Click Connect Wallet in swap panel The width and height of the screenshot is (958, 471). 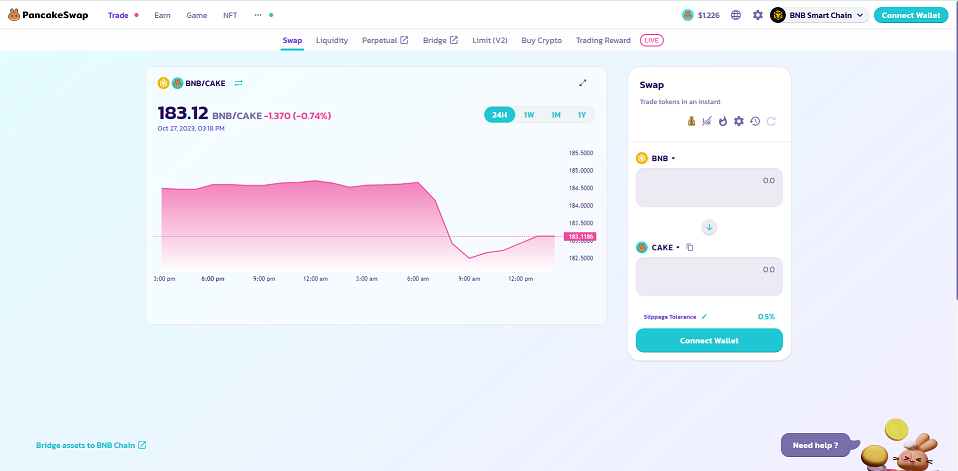(x=709, y=341)
